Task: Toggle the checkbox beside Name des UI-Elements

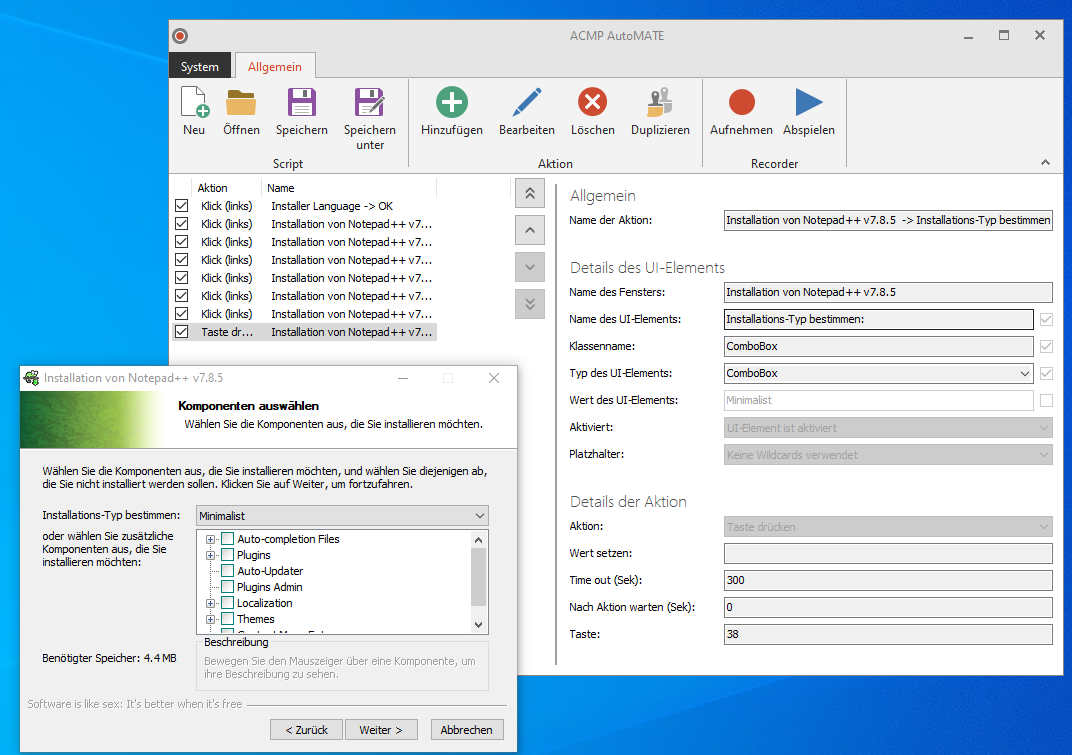Action: (x=1046, y=319)
